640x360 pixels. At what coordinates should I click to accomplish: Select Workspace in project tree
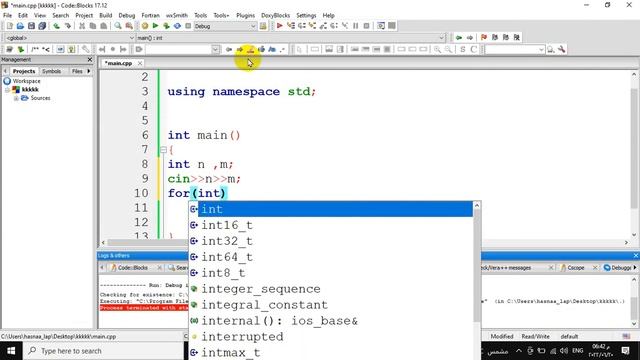tap(26, 81)
